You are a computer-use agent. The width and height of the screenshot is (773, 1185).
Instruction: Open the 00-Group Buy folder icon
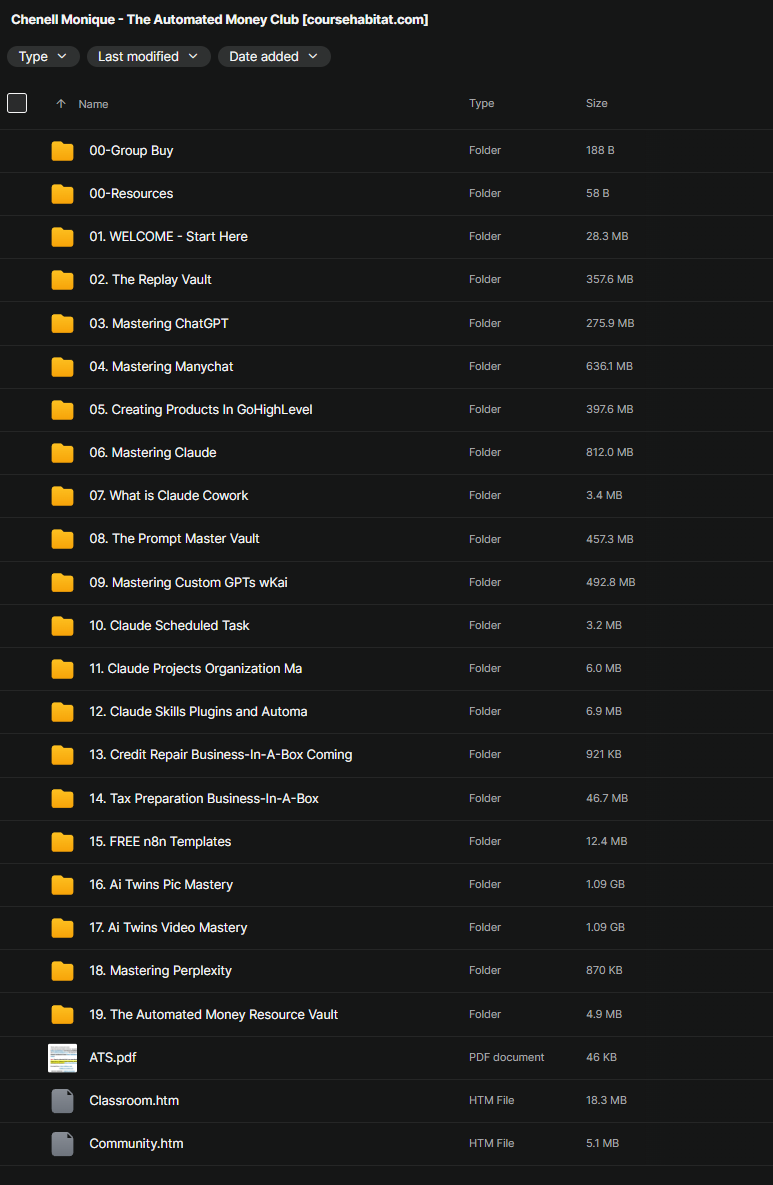click(x=62, y=151)
